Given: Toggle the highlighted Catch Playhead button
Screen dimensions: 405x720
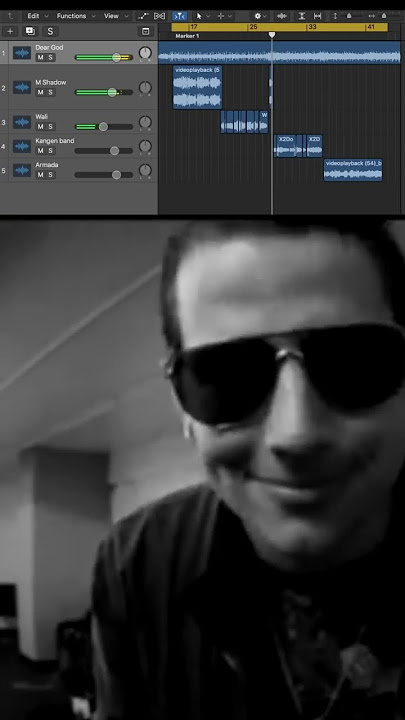Looking at the screenshot, I should pos(179,16).
